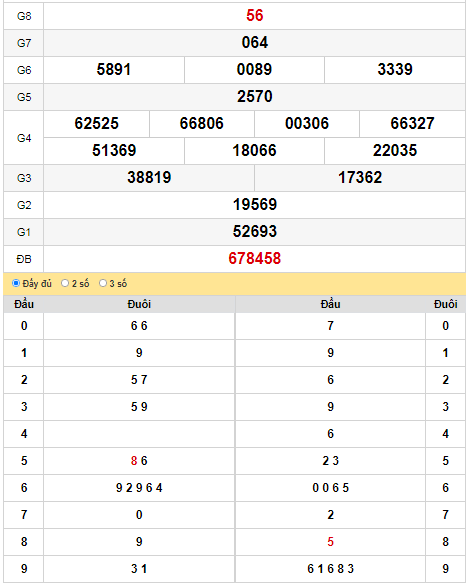Viewport: 469px width, 585px height.
Task: Click the red G8 prize number 56
Action: click(254, 16)
